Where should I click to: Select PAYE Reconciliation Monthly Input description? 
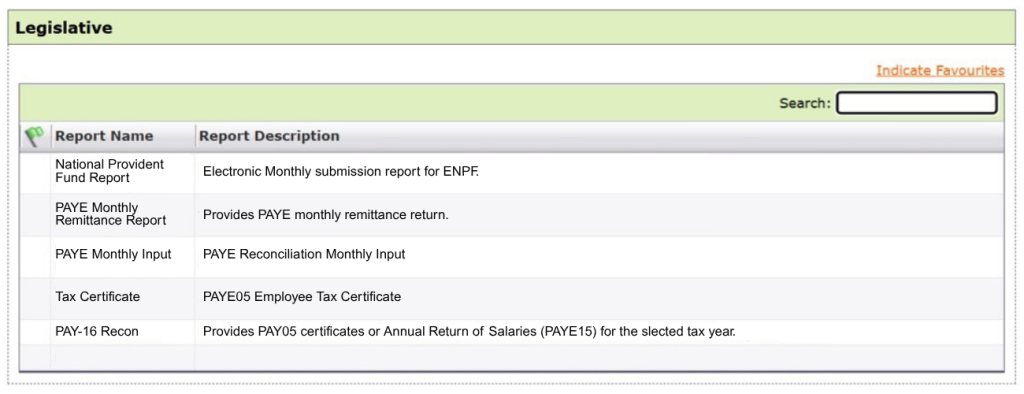[304, 254]
